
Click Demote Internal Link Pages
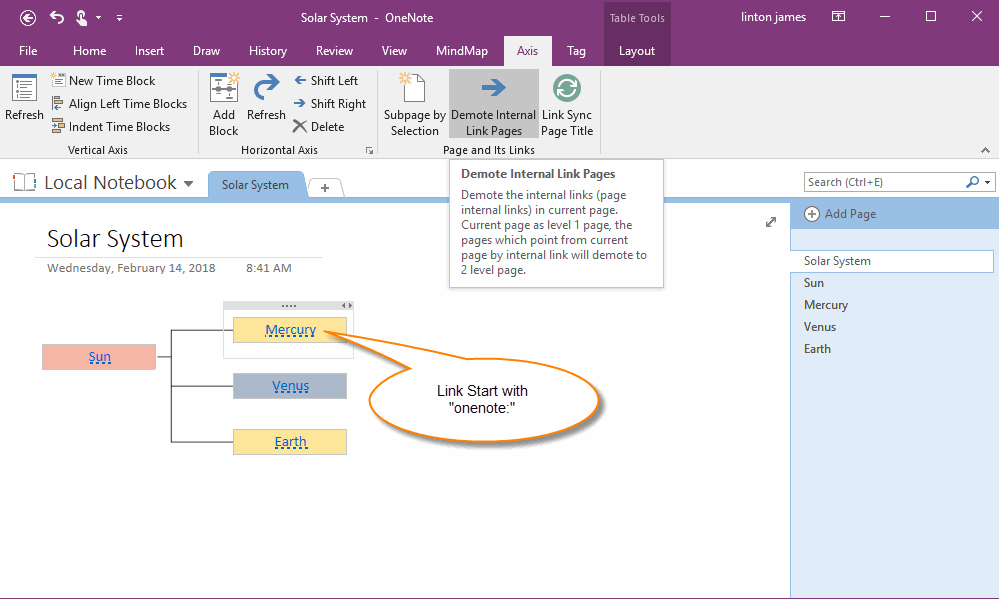point(494,105)
